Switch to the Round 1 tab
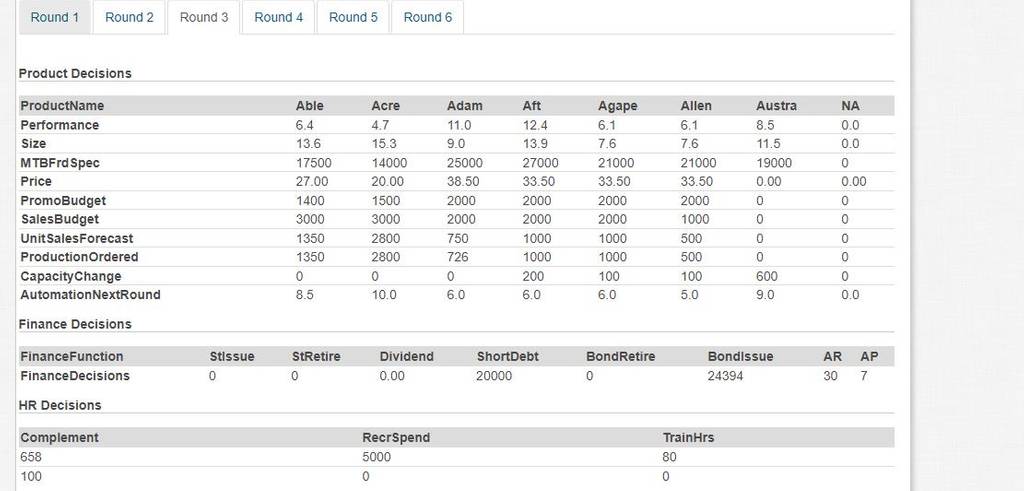This screenshot has height=491, width=1024. coord(55,17)
